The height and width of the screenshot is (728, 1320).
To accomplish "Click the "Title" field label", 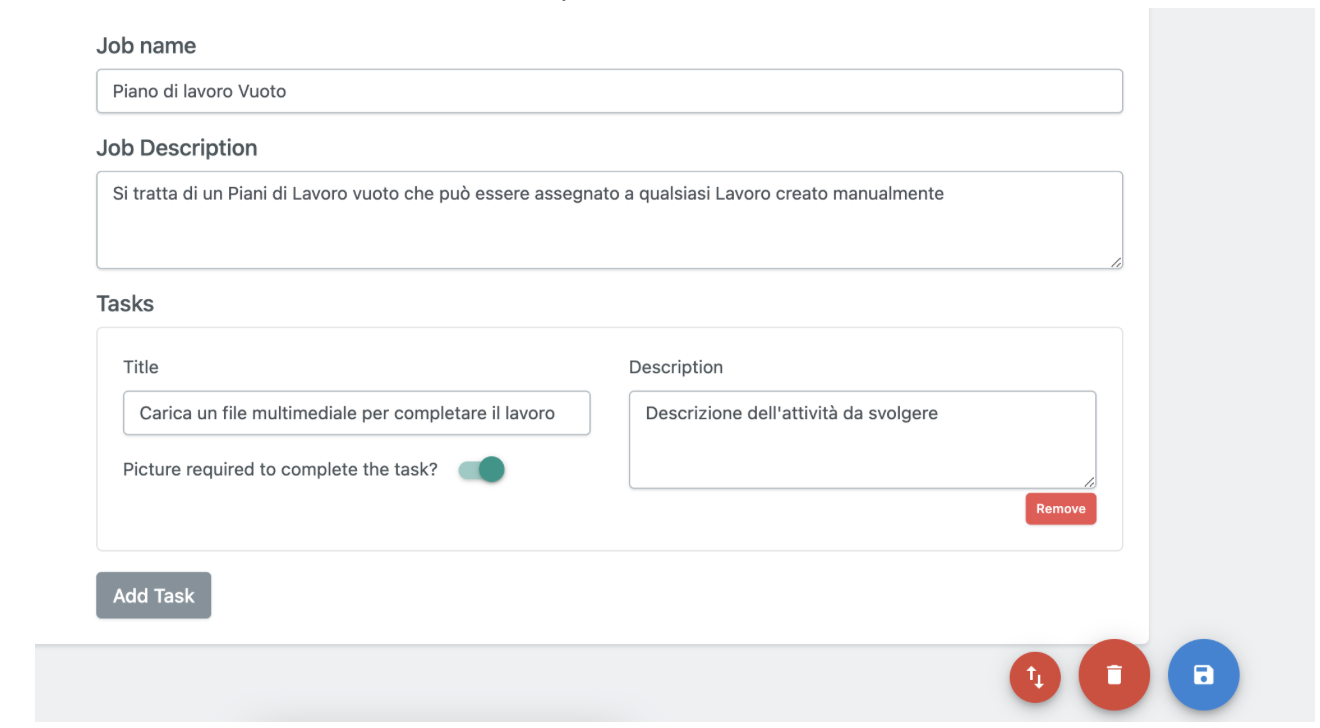I will [141, 367].
